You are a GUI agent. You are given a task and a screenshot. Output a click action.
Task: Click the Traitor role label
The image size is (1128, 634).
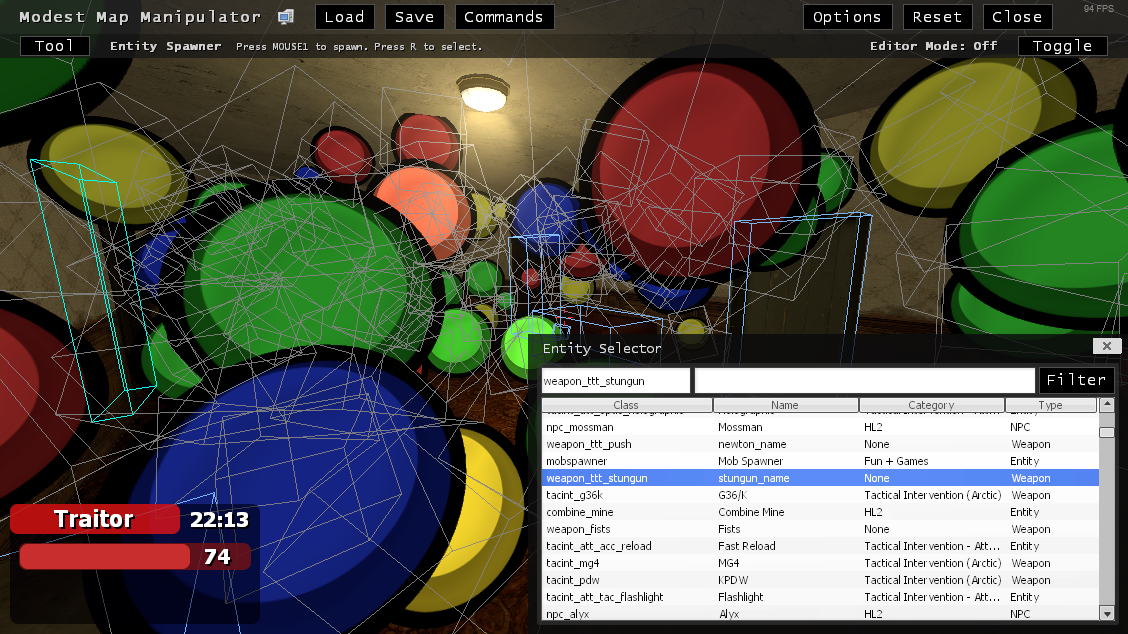(94, 519)
